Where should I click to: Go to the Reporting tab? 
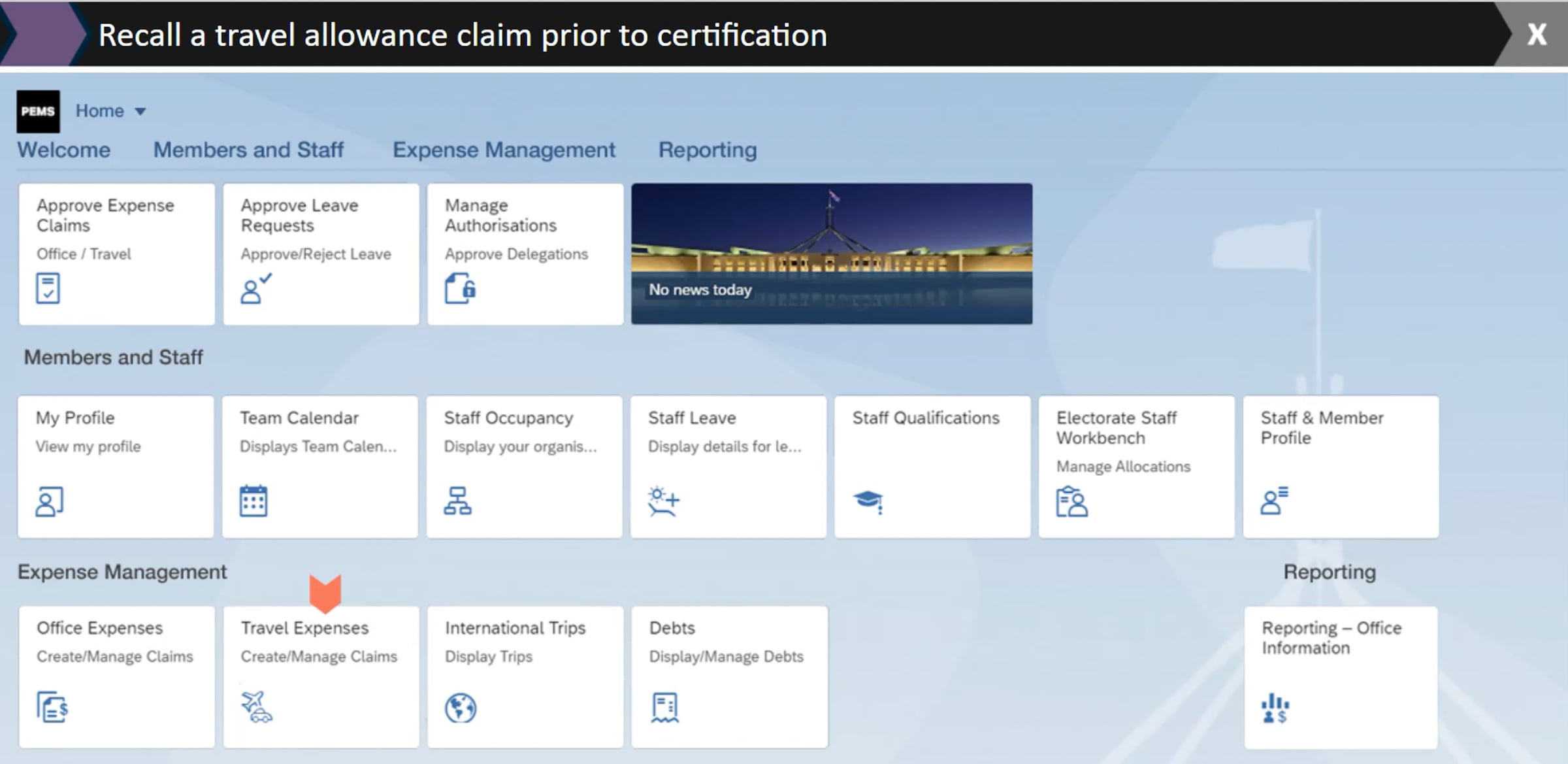click(x=708, y=150)
